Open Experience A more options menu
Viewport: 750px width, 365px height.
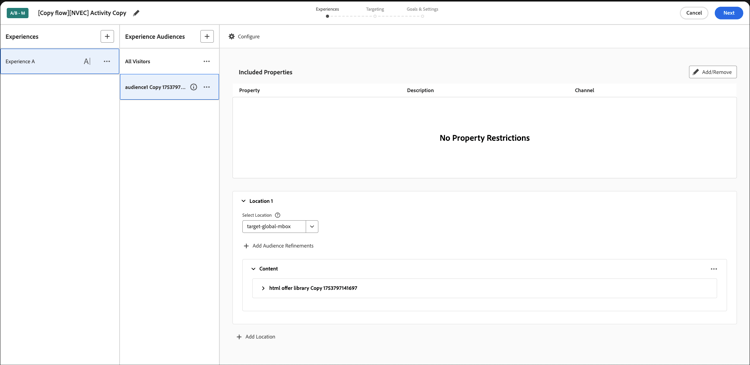point(107,61)
